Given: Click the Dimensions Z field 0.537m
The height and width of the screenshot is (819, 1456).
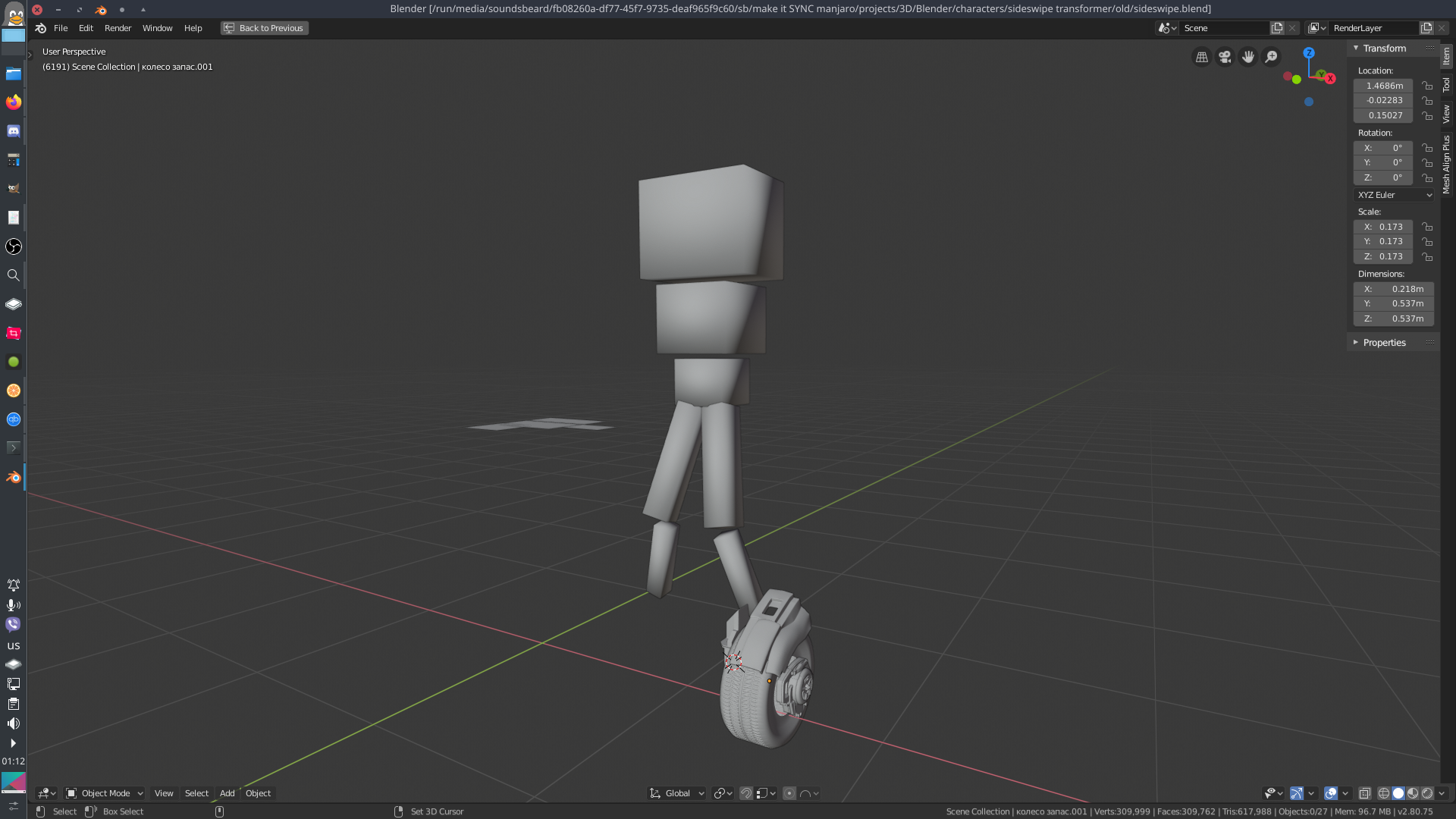Looking at the screenshot, I should pyautogui.click(x=1394, y=318).
